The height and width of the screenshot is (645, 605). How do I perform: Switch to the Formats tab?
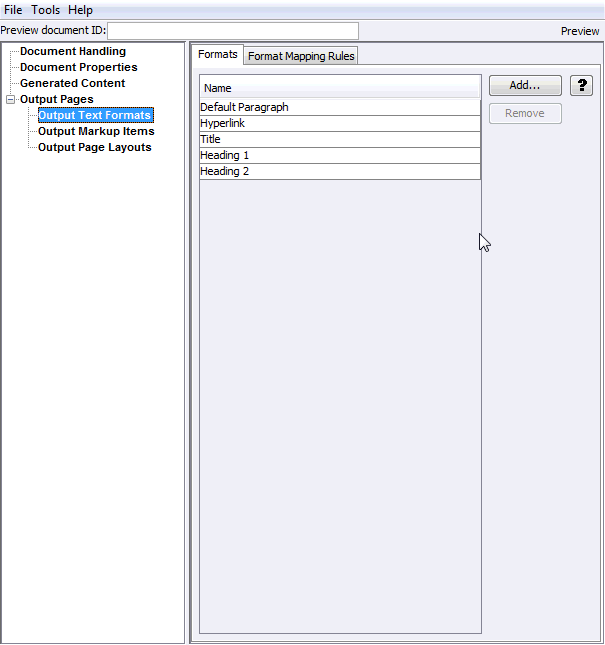click(218, 54)
